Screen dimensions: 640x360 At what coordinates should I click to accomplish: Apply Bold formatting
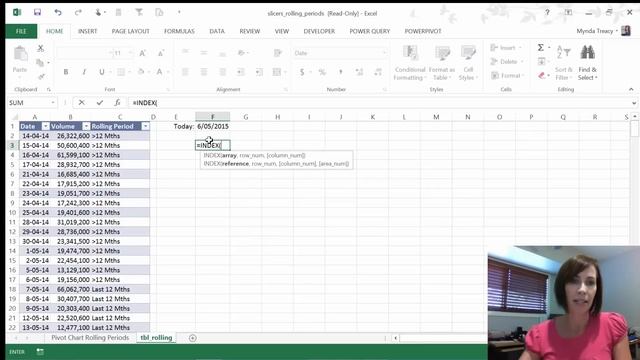[66, 72]
